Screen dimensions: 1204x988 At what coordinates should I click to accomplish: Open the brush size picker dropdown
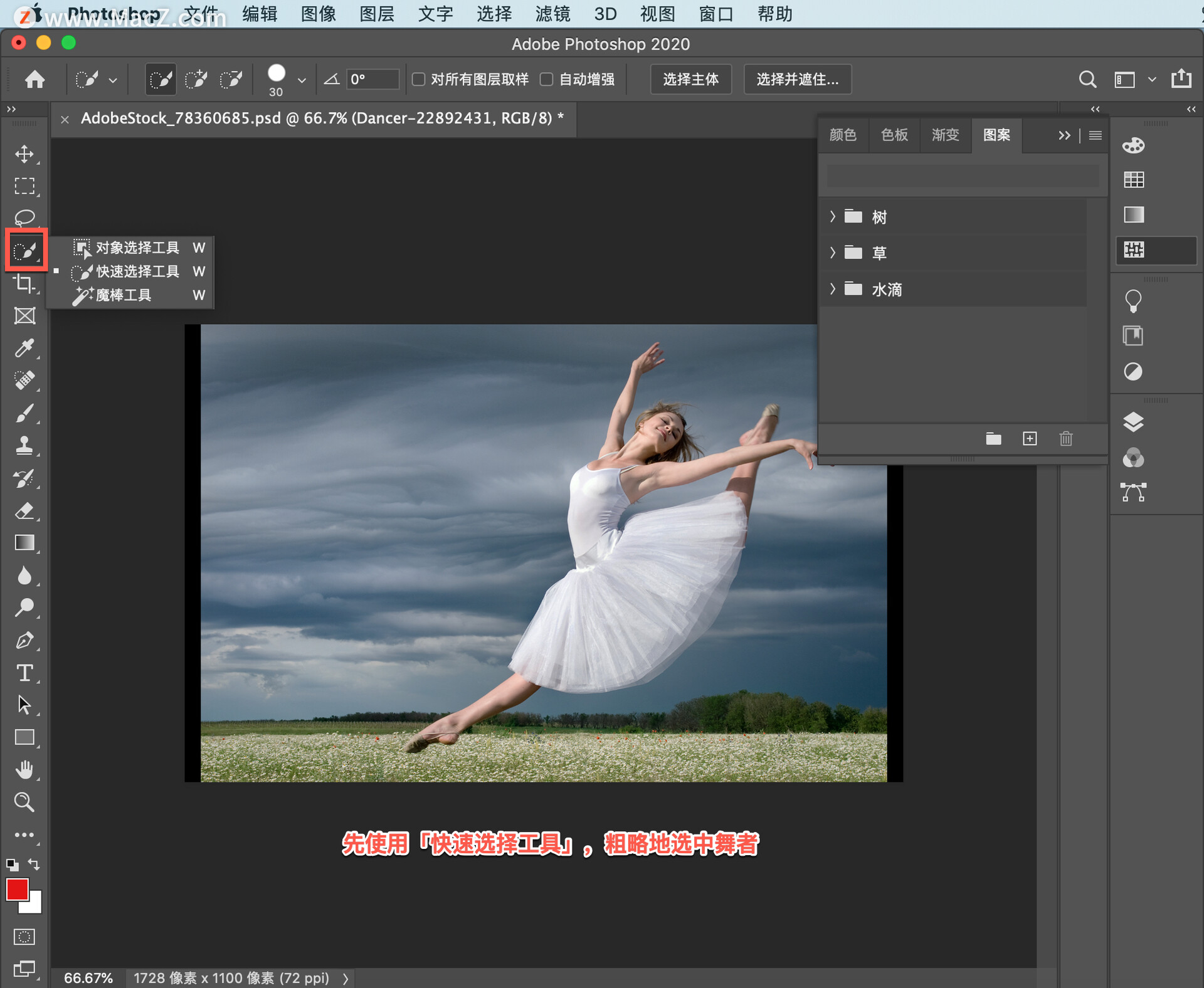click(302, 80)
